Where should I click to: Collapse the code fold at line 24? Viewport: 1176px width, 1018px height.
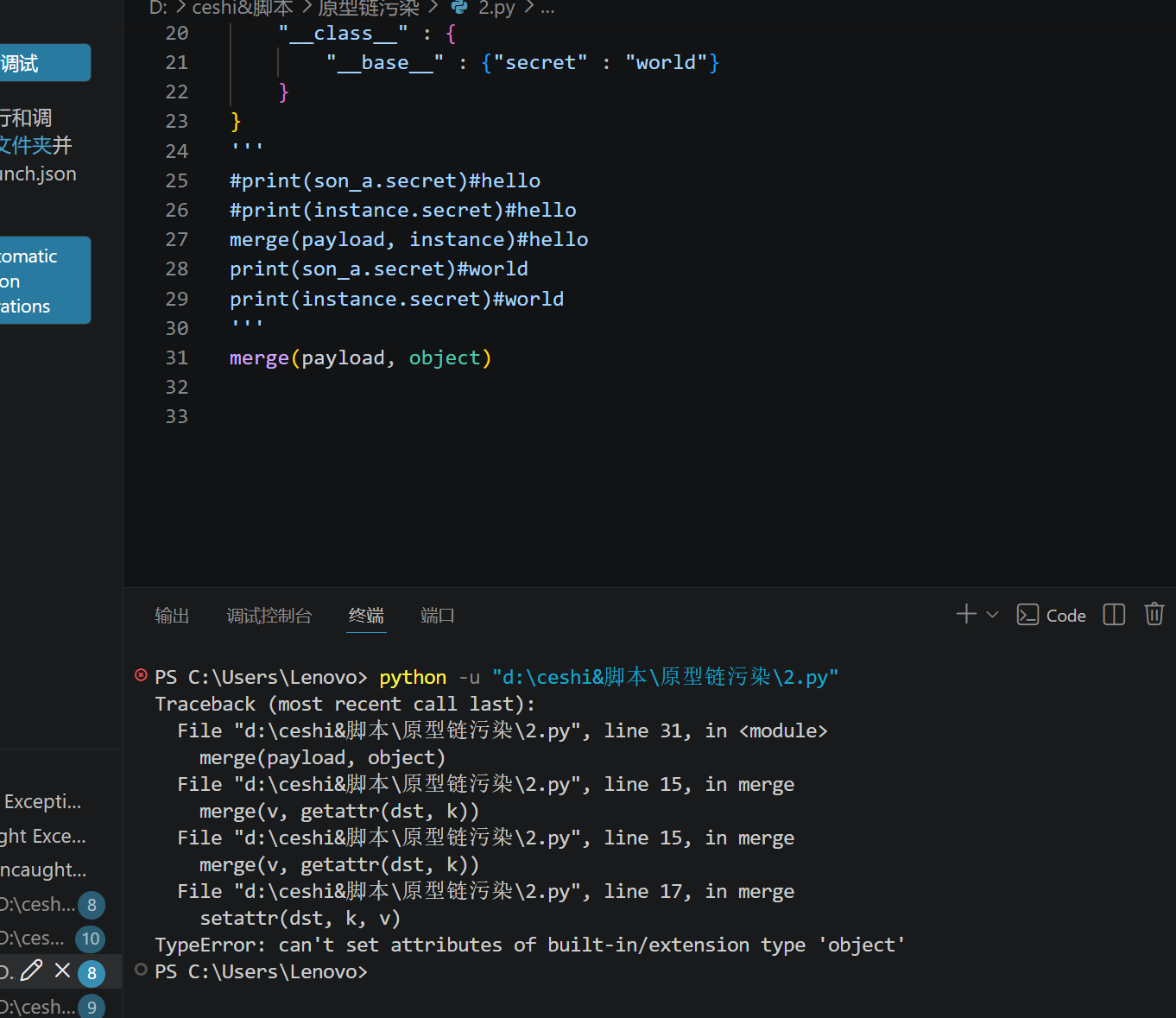[214, 151]
